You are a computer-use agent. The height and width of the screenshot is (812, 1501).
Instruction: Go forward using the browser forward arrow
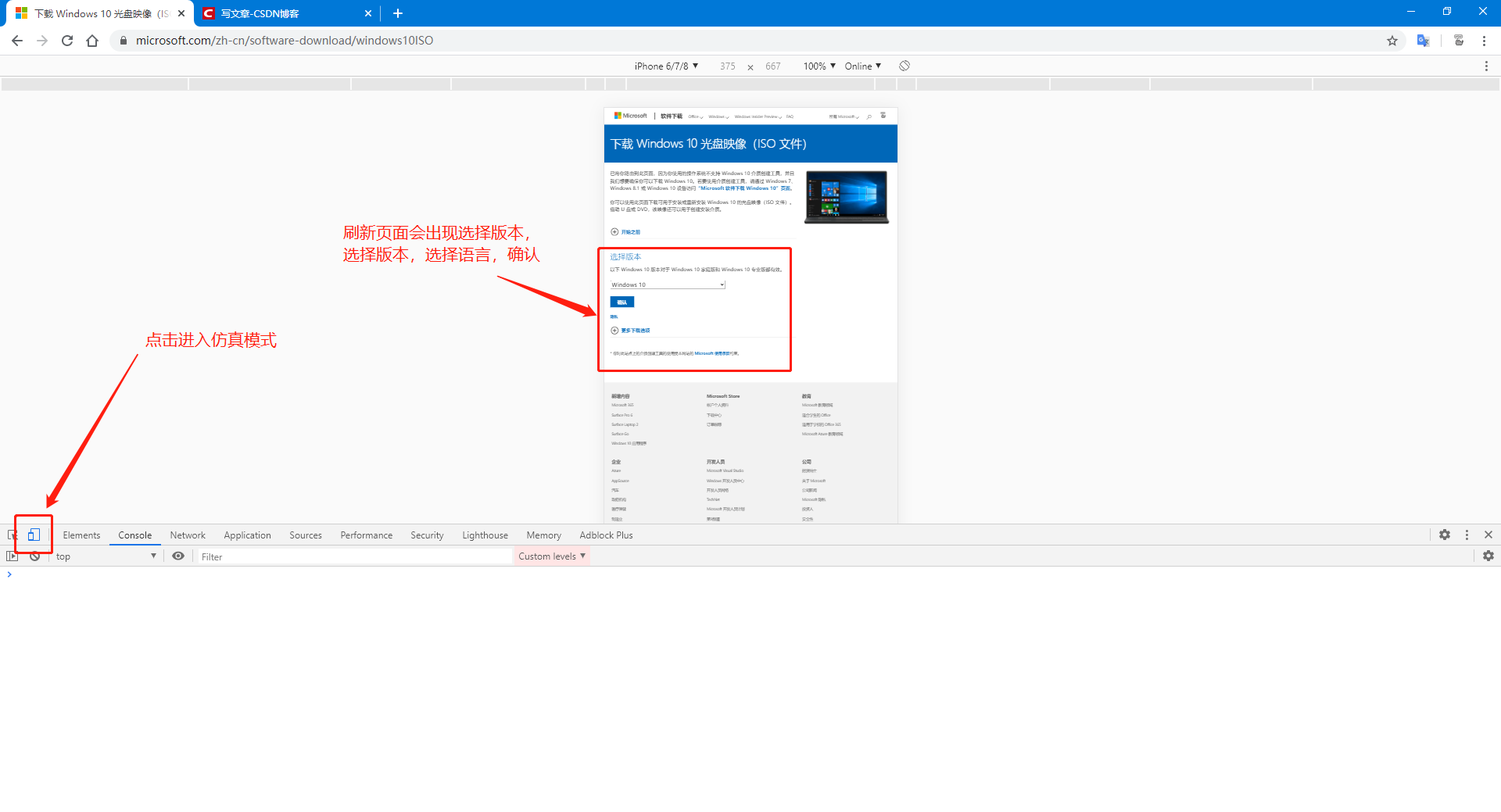click(x=42, y=41)
